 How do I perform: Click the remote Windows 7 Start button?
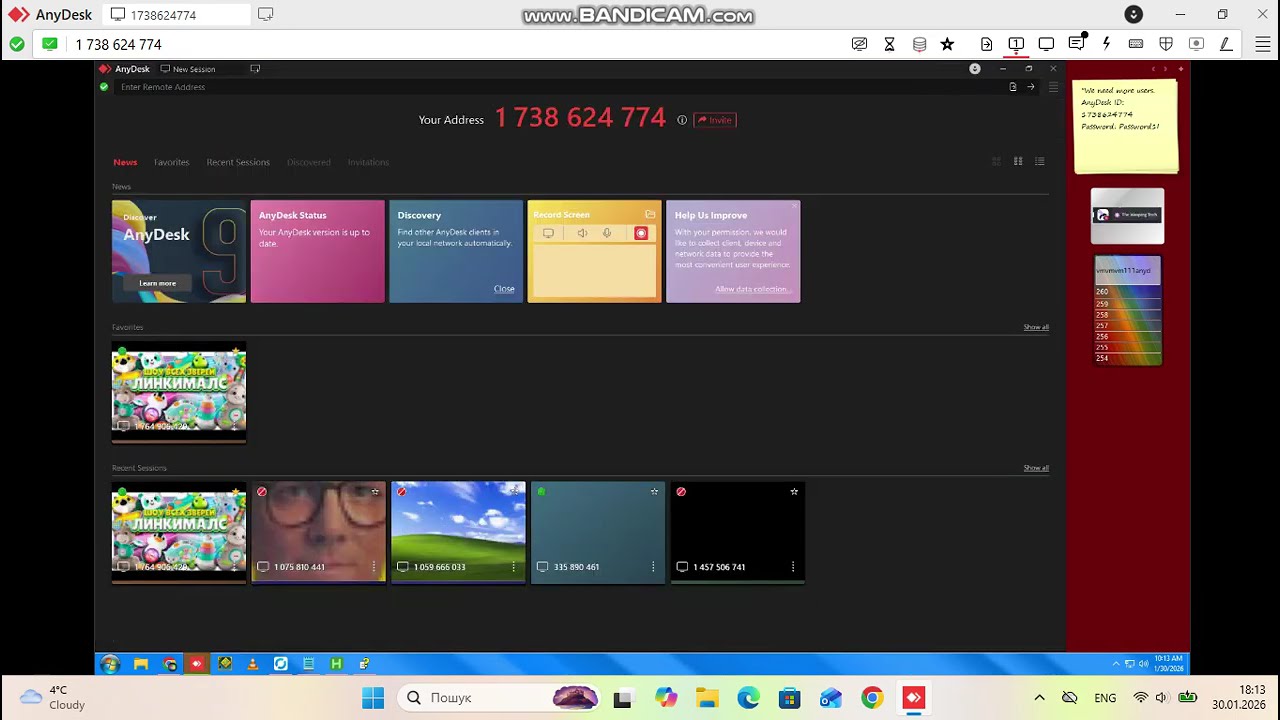110,664
